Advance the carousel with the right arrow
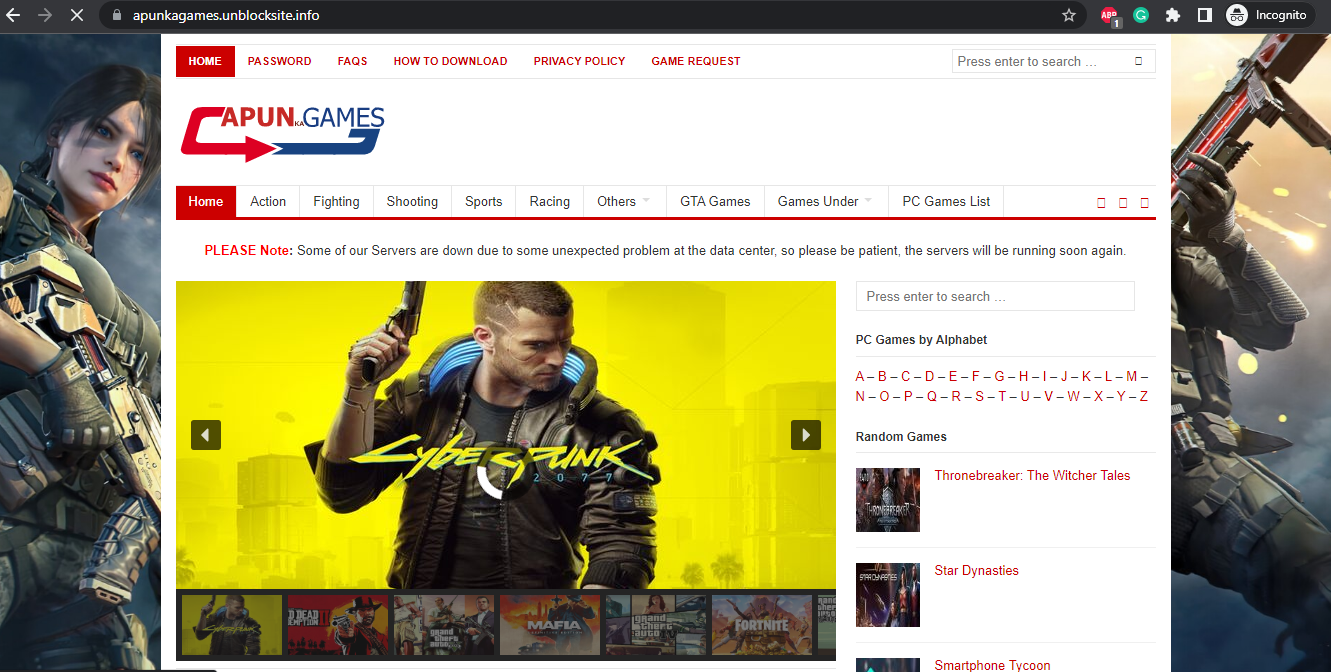The height and width of the screenshot is (672, 1331). coord(806,434)
